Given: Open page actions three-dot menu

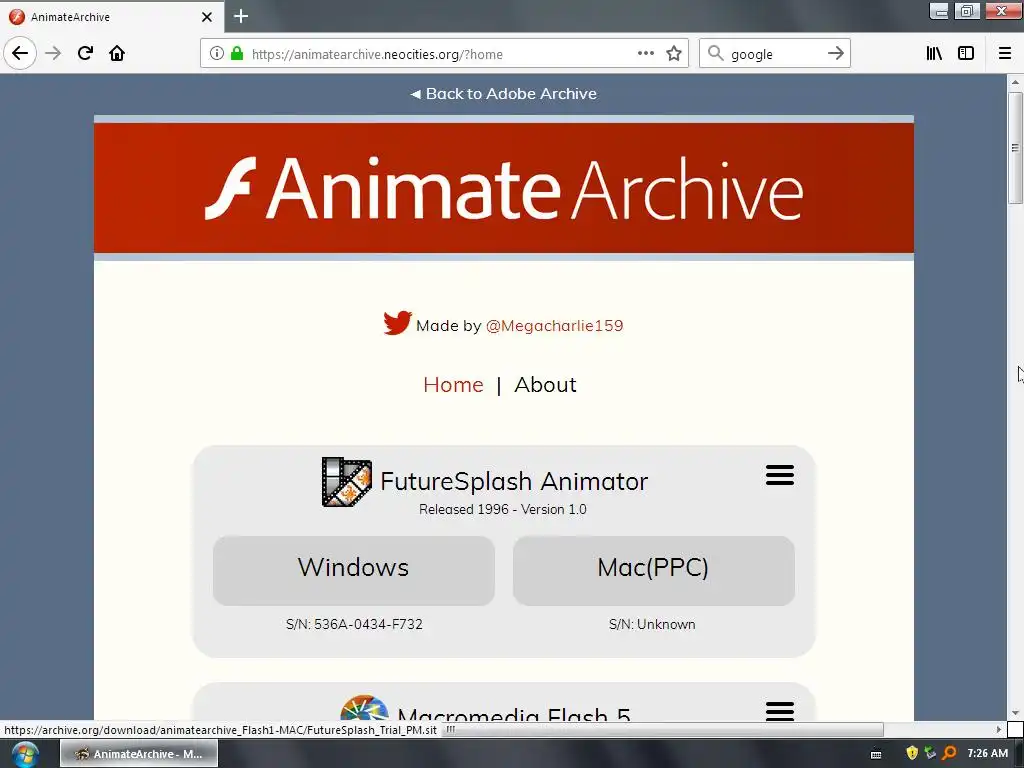Looking at the screenshot, I should pyautogui.click(x=646, y=54).
